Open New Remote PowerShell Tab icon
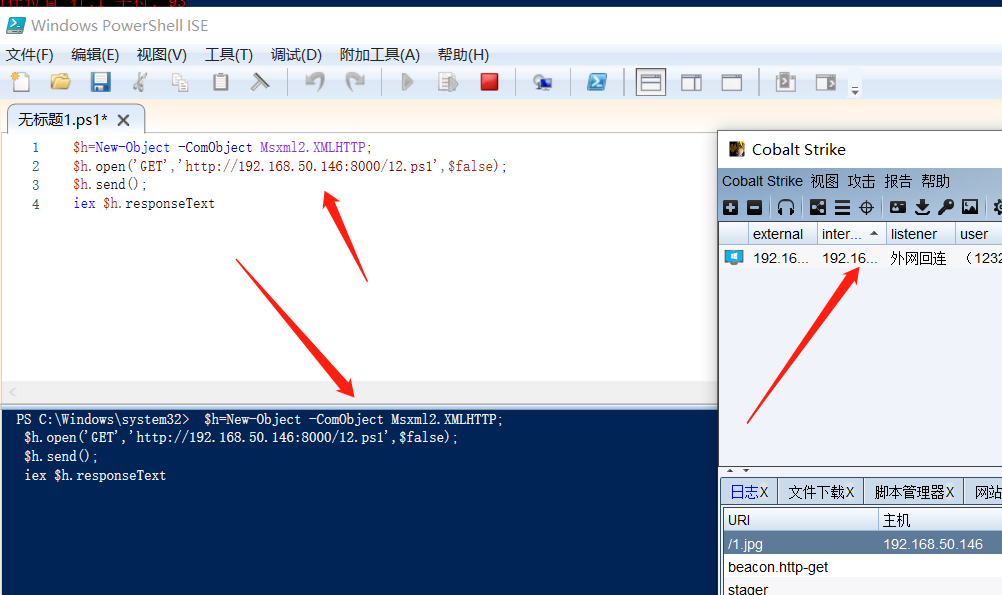1002x595 pixels. 543,82
